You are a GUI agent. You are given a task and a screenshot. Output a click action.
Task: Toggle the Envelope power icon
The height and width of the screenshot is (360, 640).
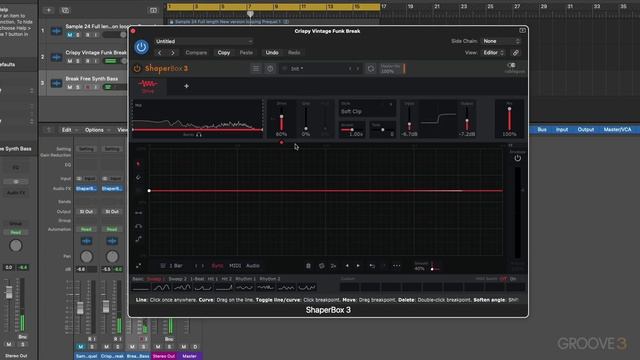click(518, 158)
